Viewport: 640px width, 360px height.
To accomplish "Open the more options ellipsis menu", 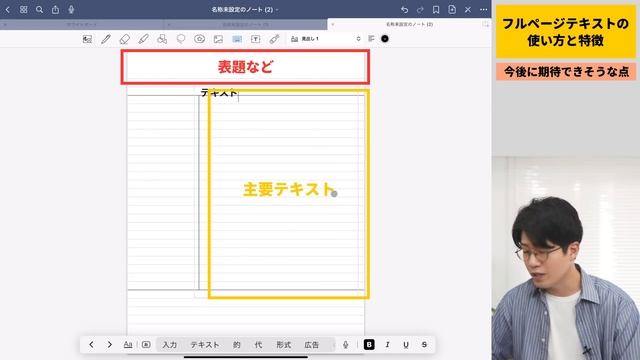I will (x=484, y=9).
